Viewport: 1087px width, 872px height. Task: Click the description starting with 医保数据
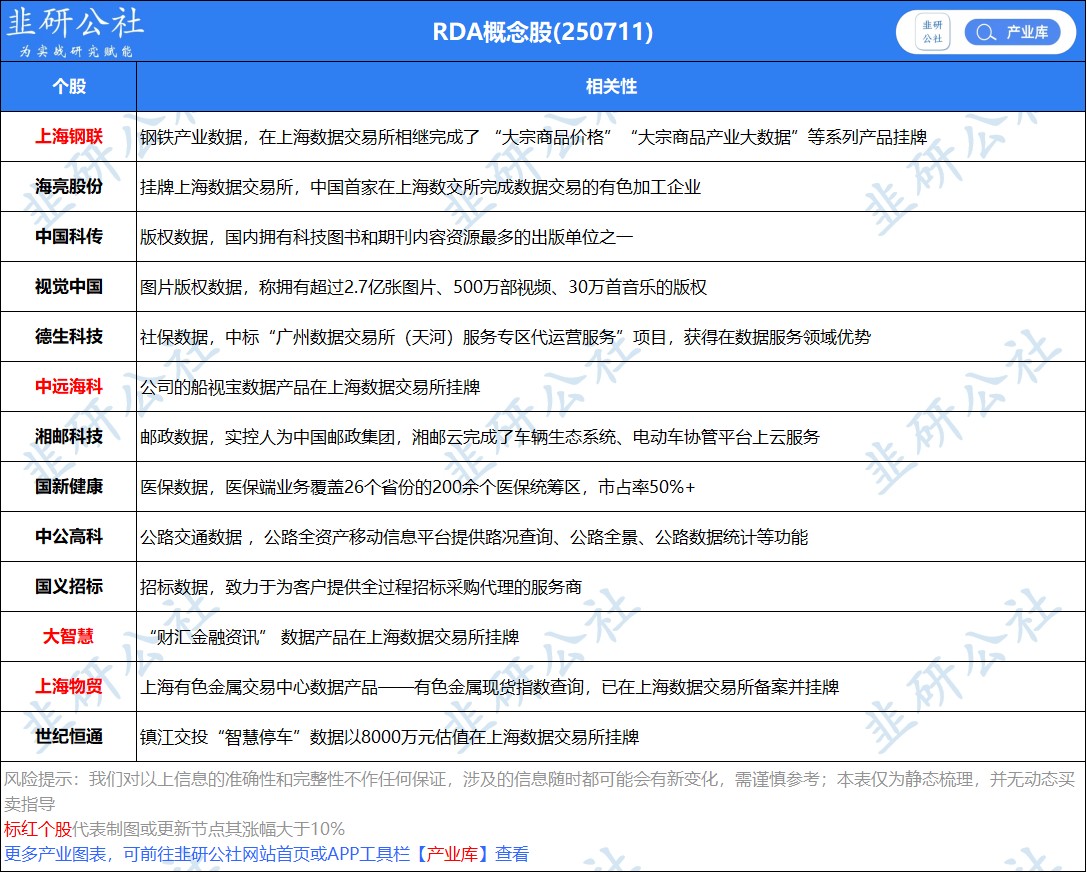(417, 487)
